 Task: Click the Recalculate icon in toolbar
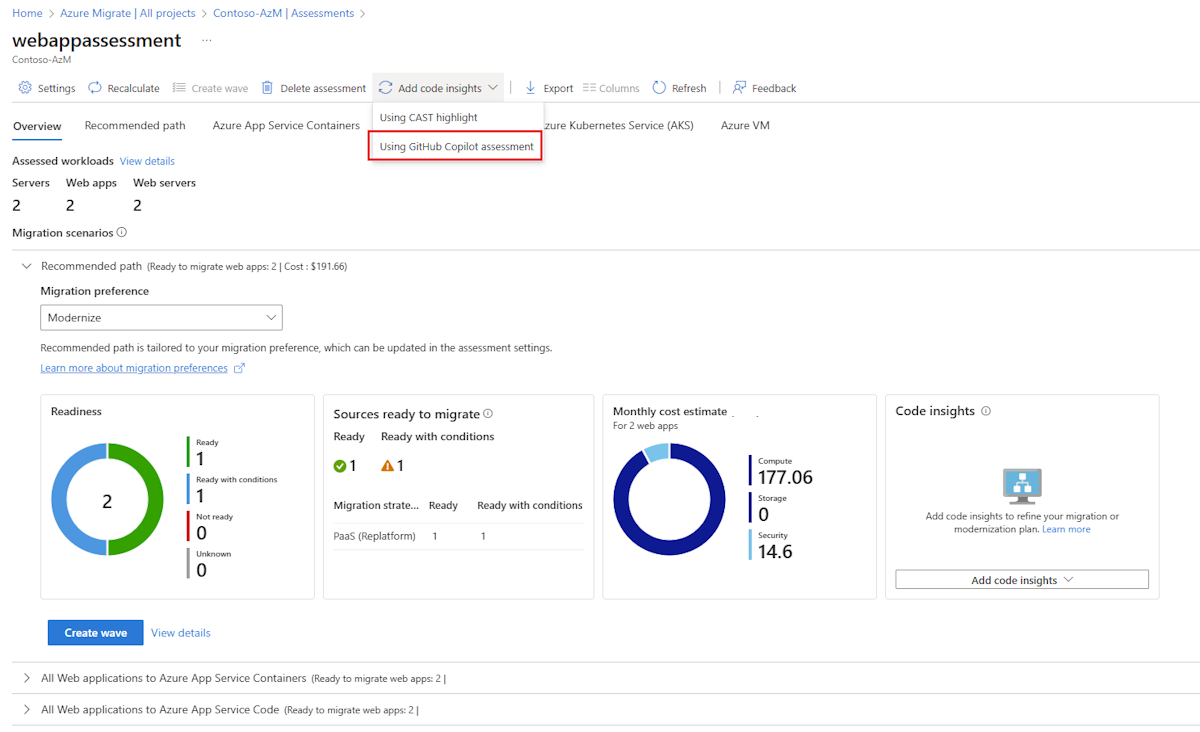(x=95, y=88)
